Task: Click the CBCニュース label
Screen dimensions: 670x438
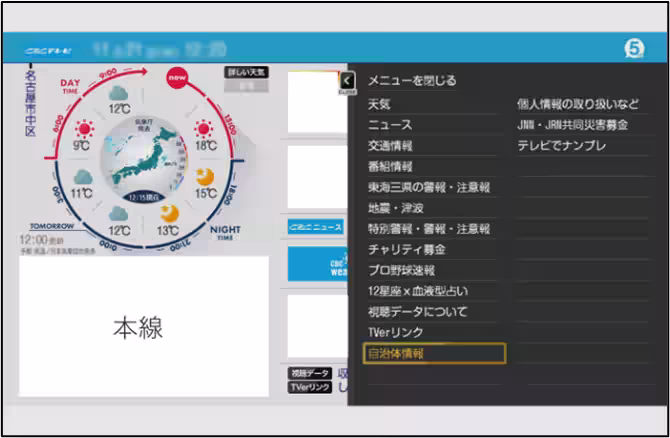Action: [x=315, y=227]
